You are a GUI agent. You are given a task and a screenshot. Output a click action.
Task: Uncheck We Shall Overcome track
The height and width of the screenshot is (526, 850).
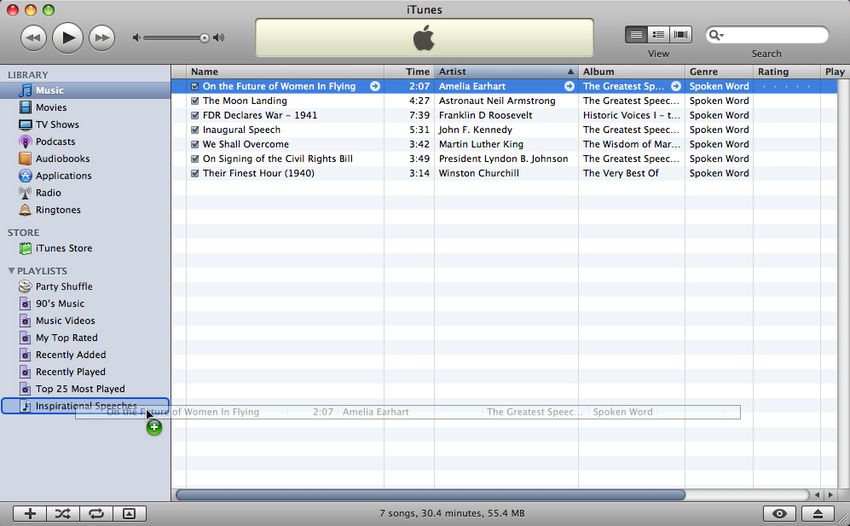pos(195,144)
